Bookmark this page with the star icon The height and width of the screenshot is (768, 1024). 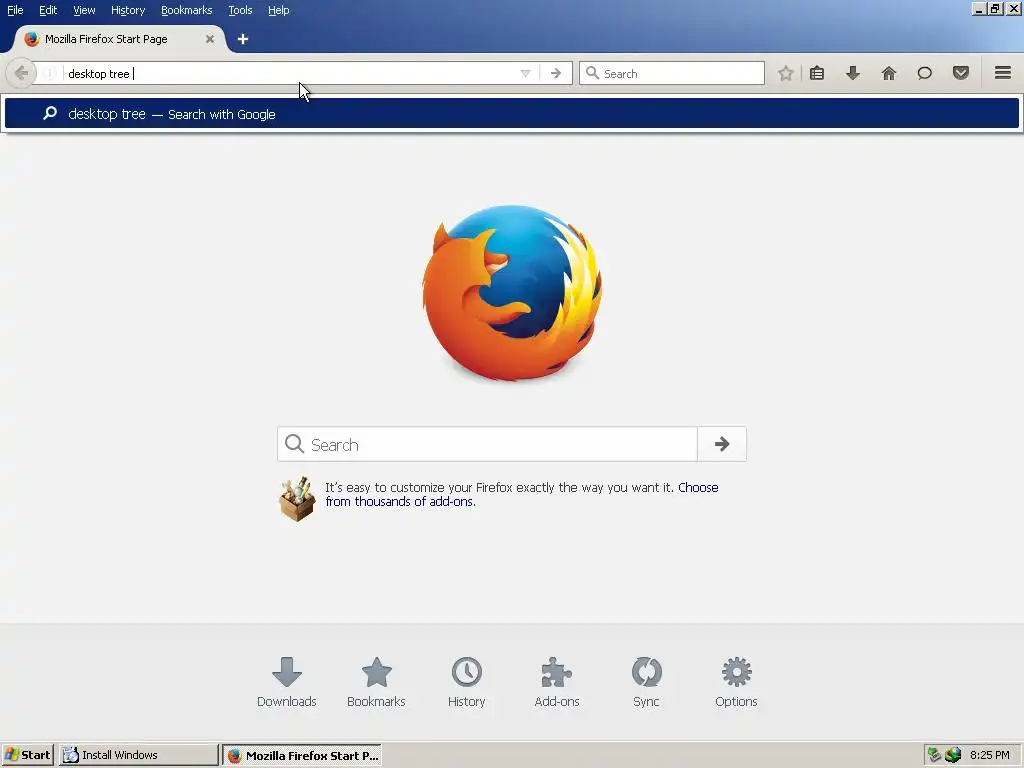pos(786,73)
